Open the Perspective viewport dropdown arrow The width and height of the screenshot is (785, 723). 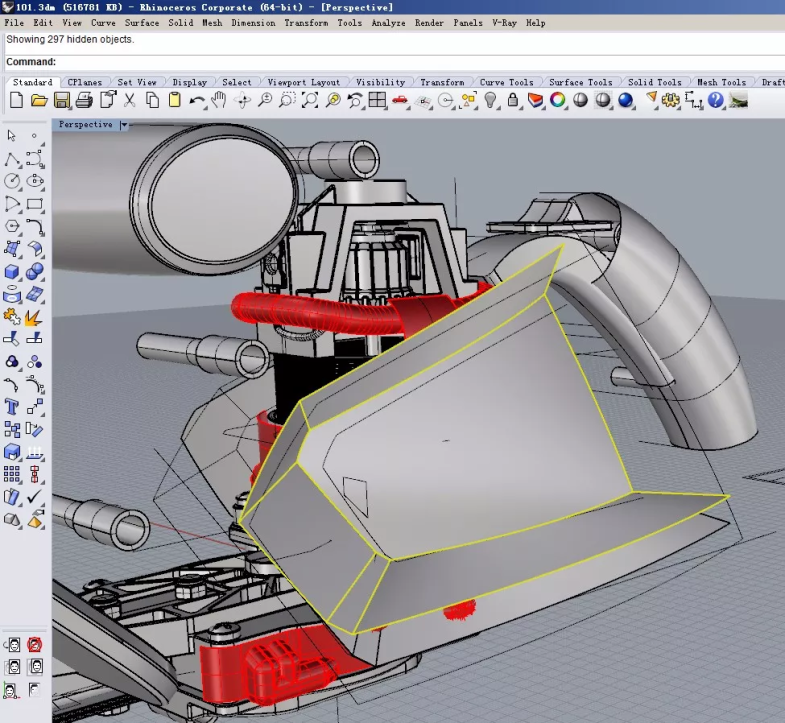[124, 125]
